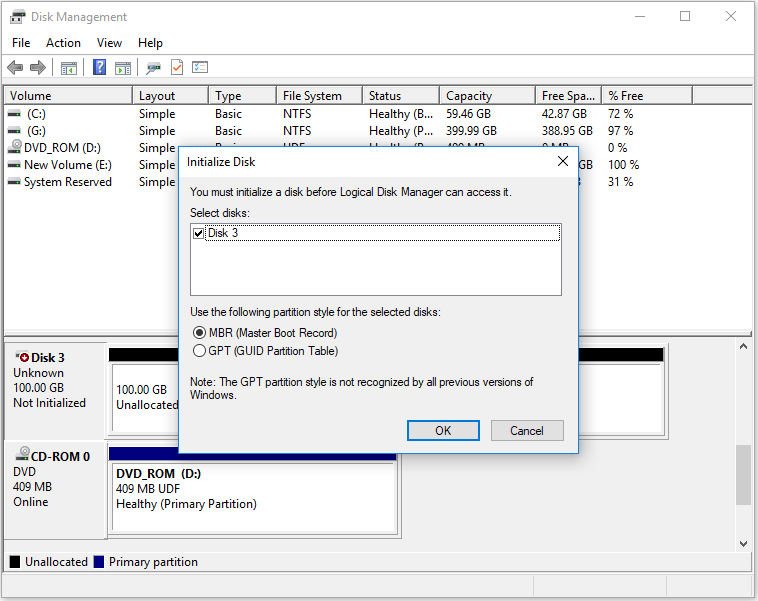Image resolution: width=758 pixels, height=601 pixels.
Task: Sort by the Type column header
Action: 243,96
